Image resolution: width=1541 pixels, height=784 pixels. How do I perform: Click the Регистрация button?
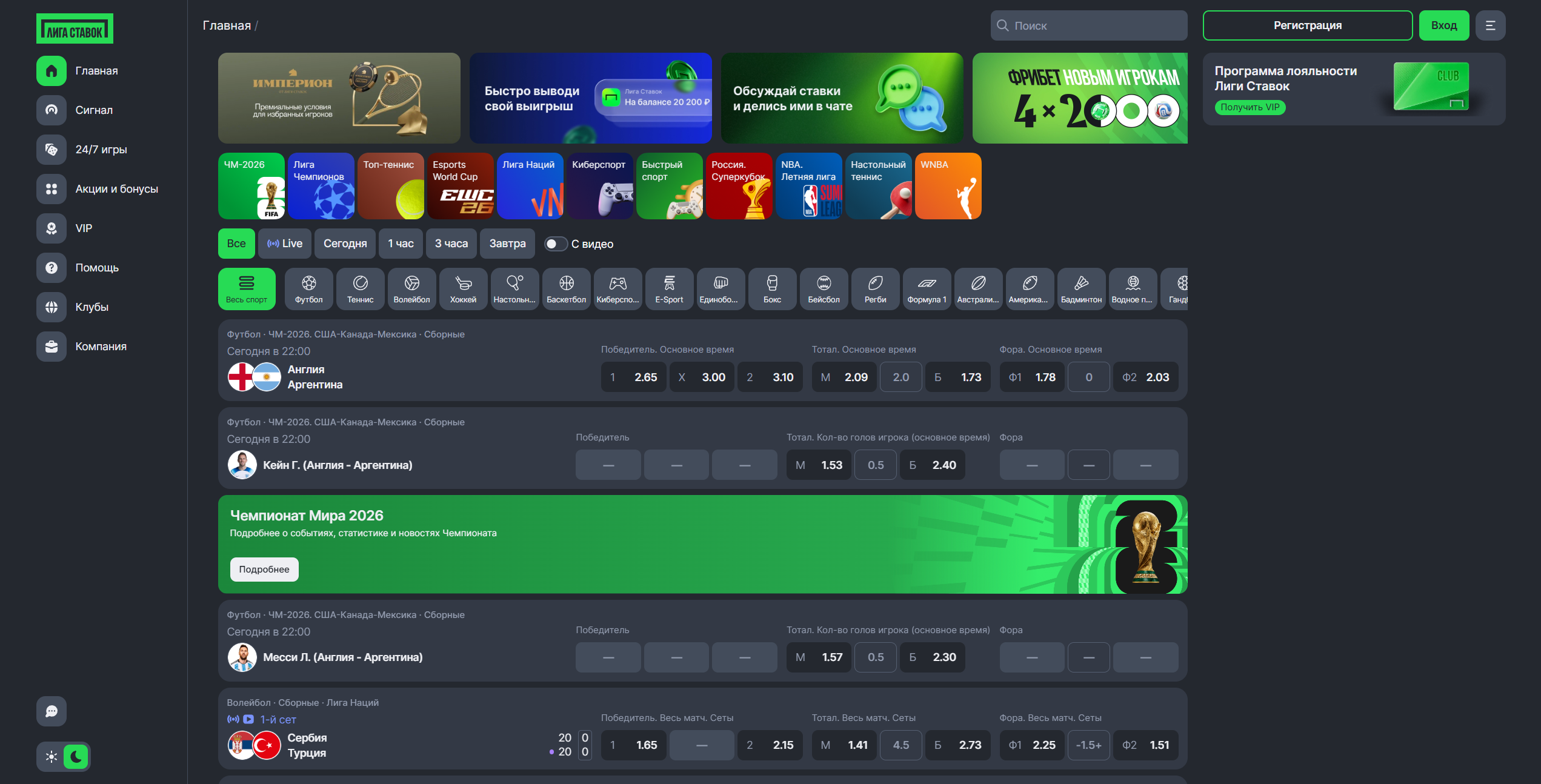tap(1308, 25)
